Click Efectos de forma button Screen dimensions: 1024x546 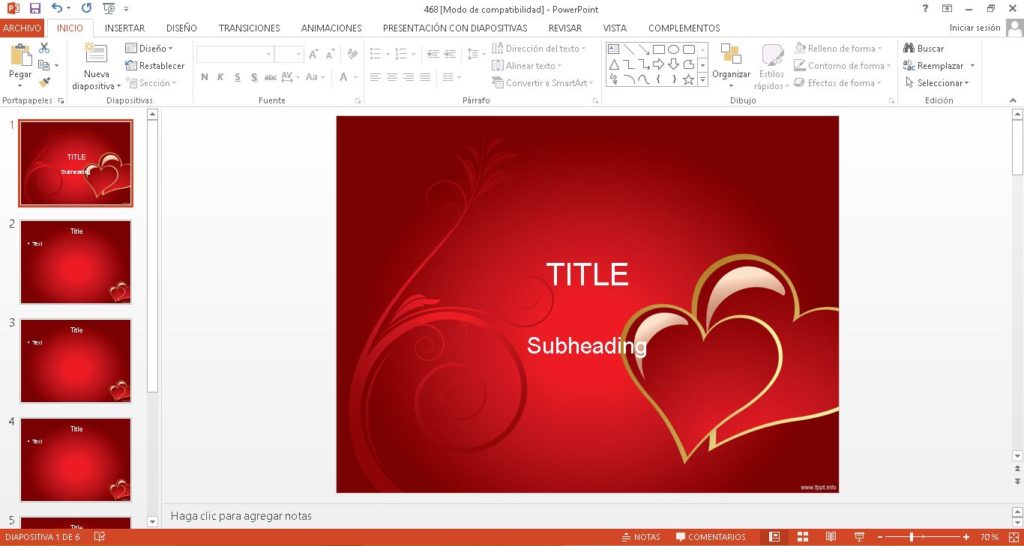[838, 83]
